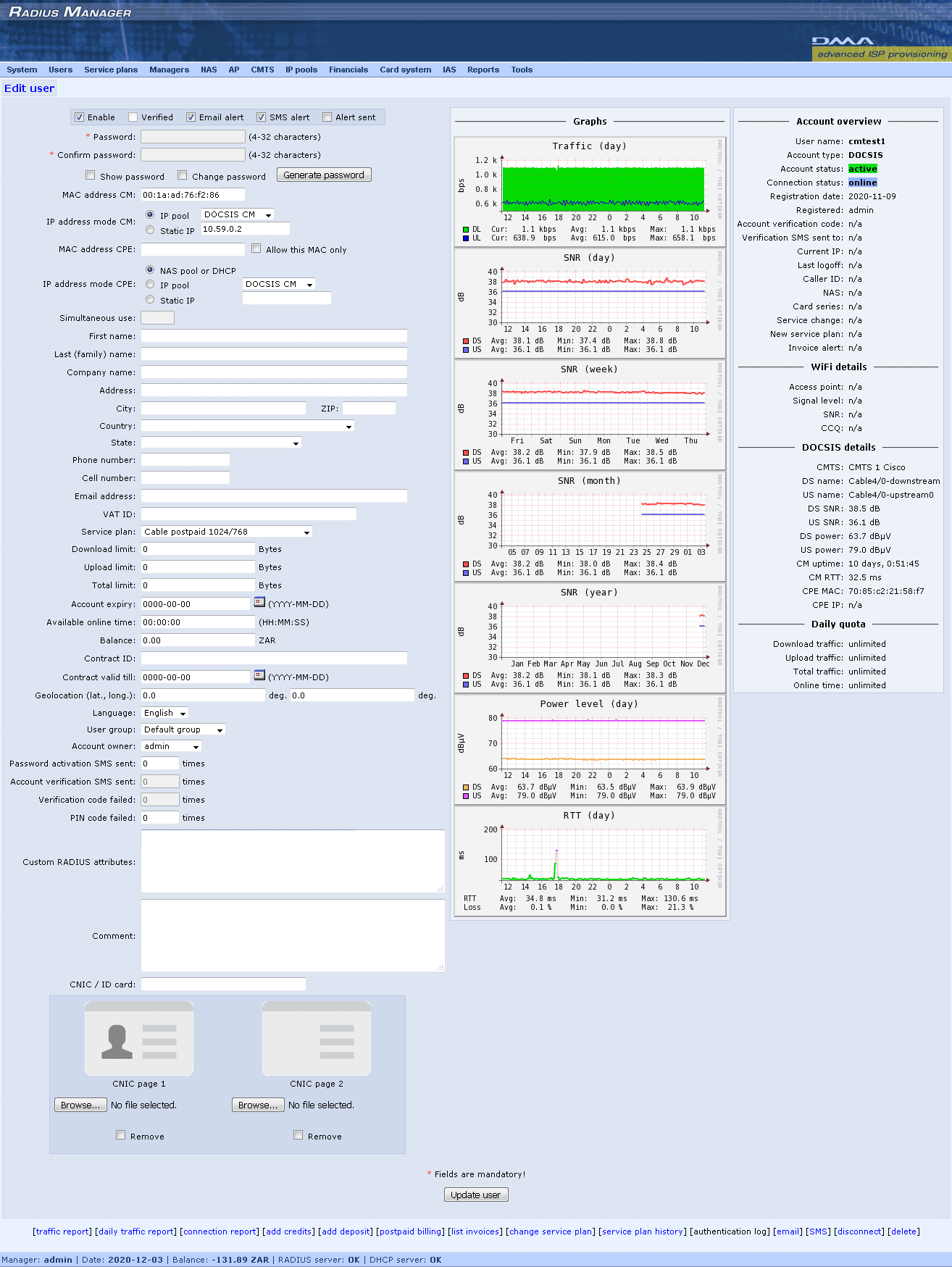This screenshot has height=1267, width=952.
Task: Open the Contract valid till calendar picker
Action: pos(259,675)
